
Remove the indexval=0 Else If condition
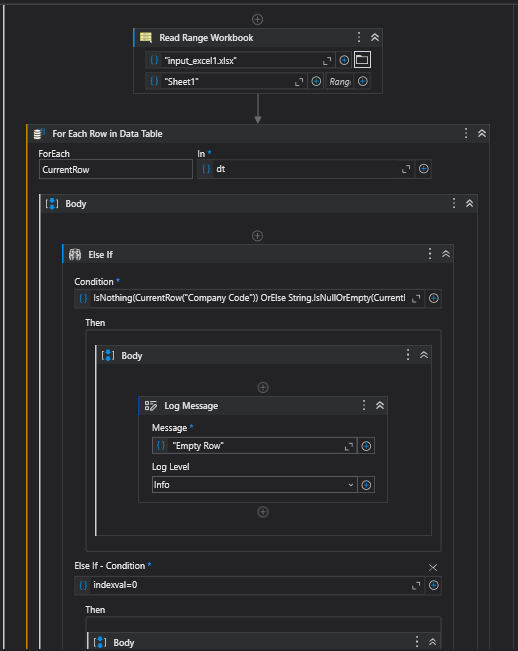click(433, 567)
